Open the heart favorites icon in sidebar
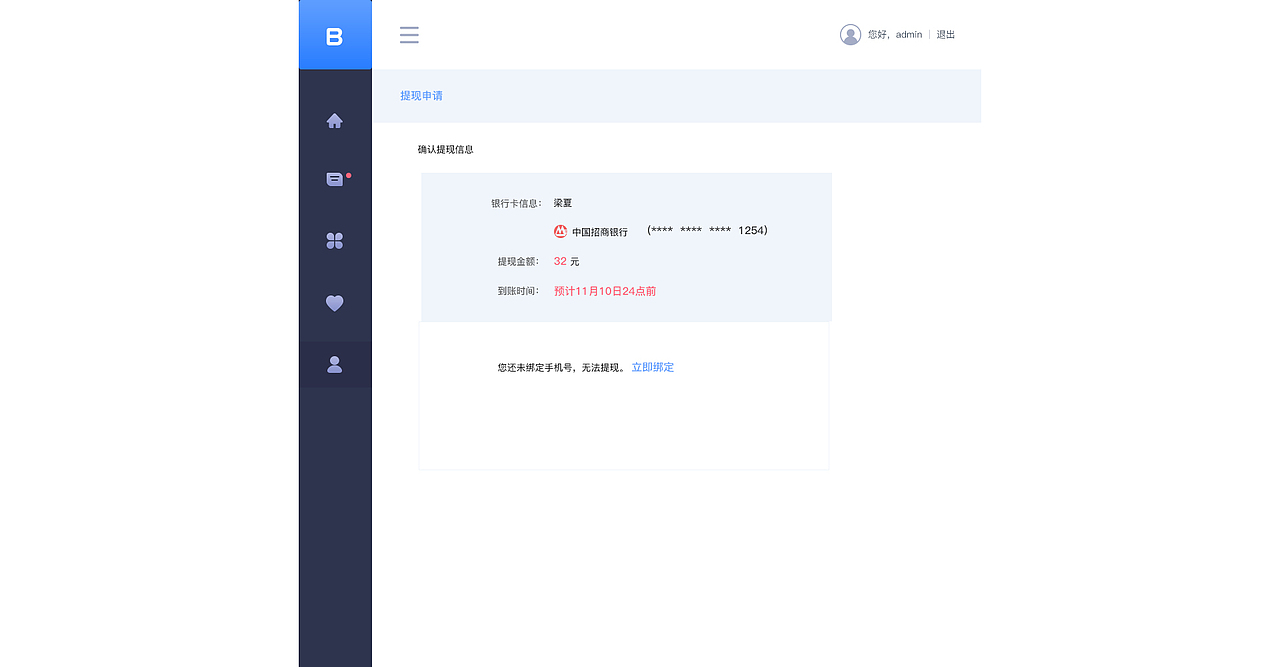The width and height of the screenshot is (1280, 667). (x=335, y=303)
